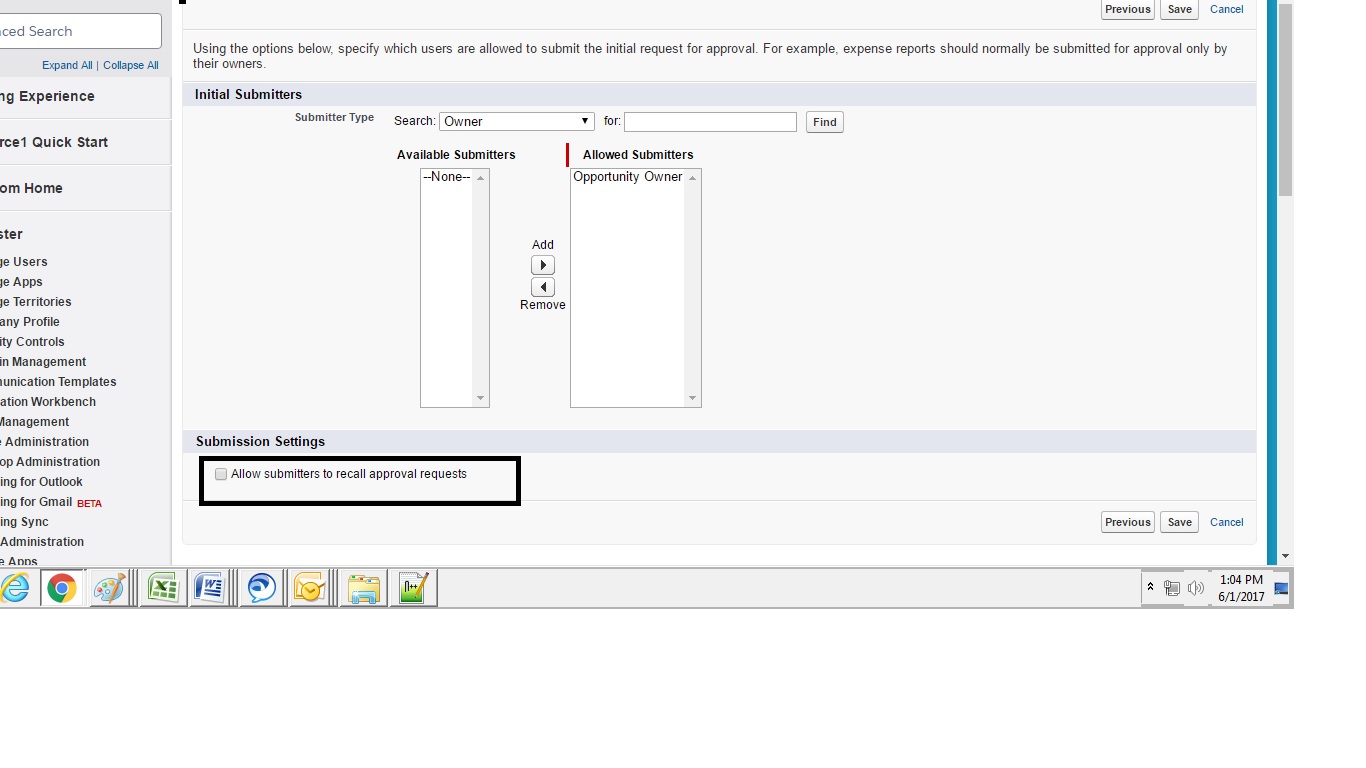Image resolution: width=1366 pixels, height=768 pixels.
Task: Select --None-- in Available Submitters list
Action: click(x=447, y=177)
